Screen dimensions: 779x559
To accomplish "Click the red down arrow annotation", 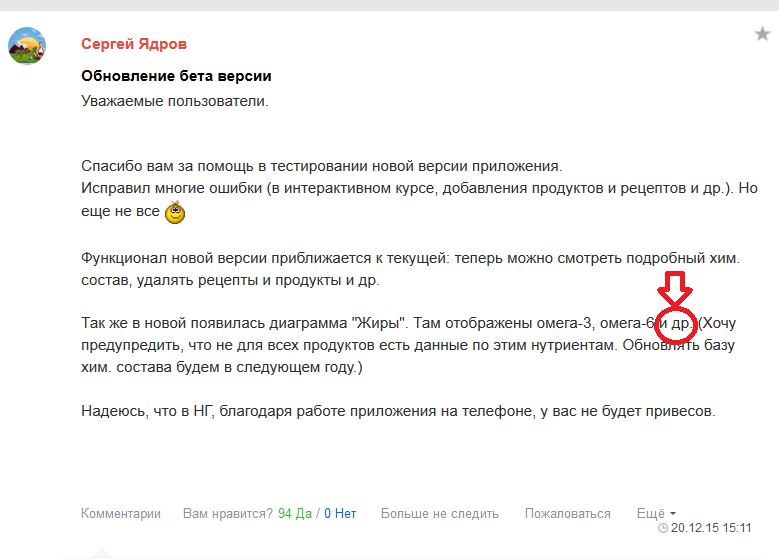I will [x=677, y=290].
